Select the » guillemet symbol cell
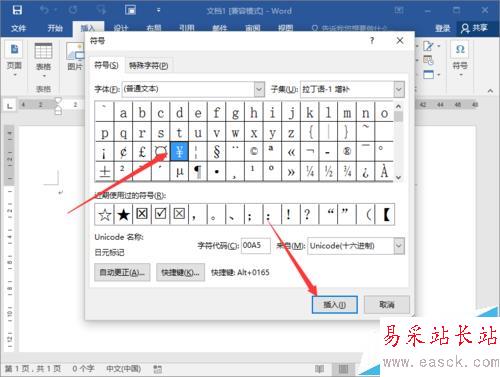Image resolution: width=500 pixels, height=377 pixels. point(291,172)
